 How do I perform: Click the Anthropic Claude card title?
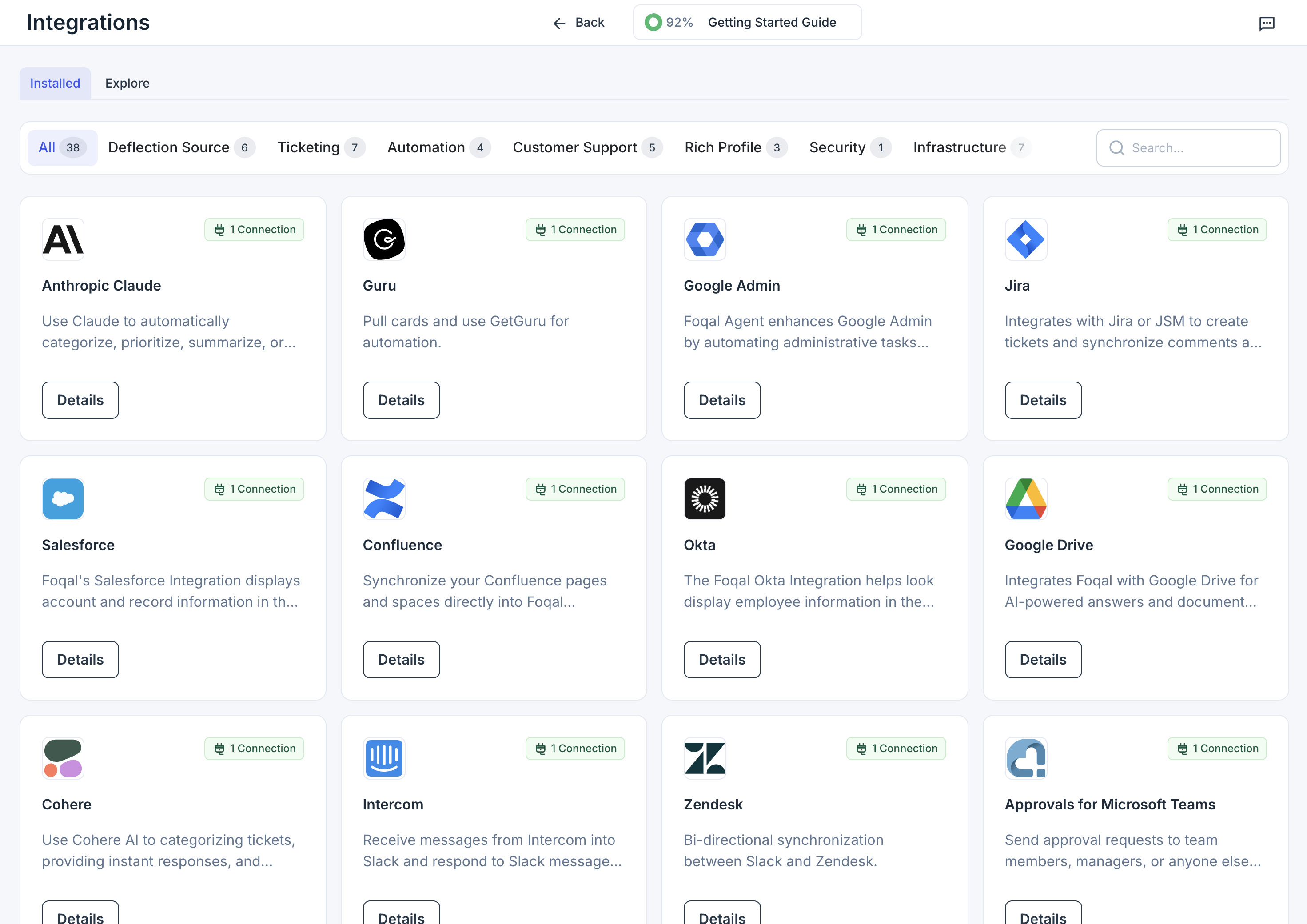[x=101, y=286]
